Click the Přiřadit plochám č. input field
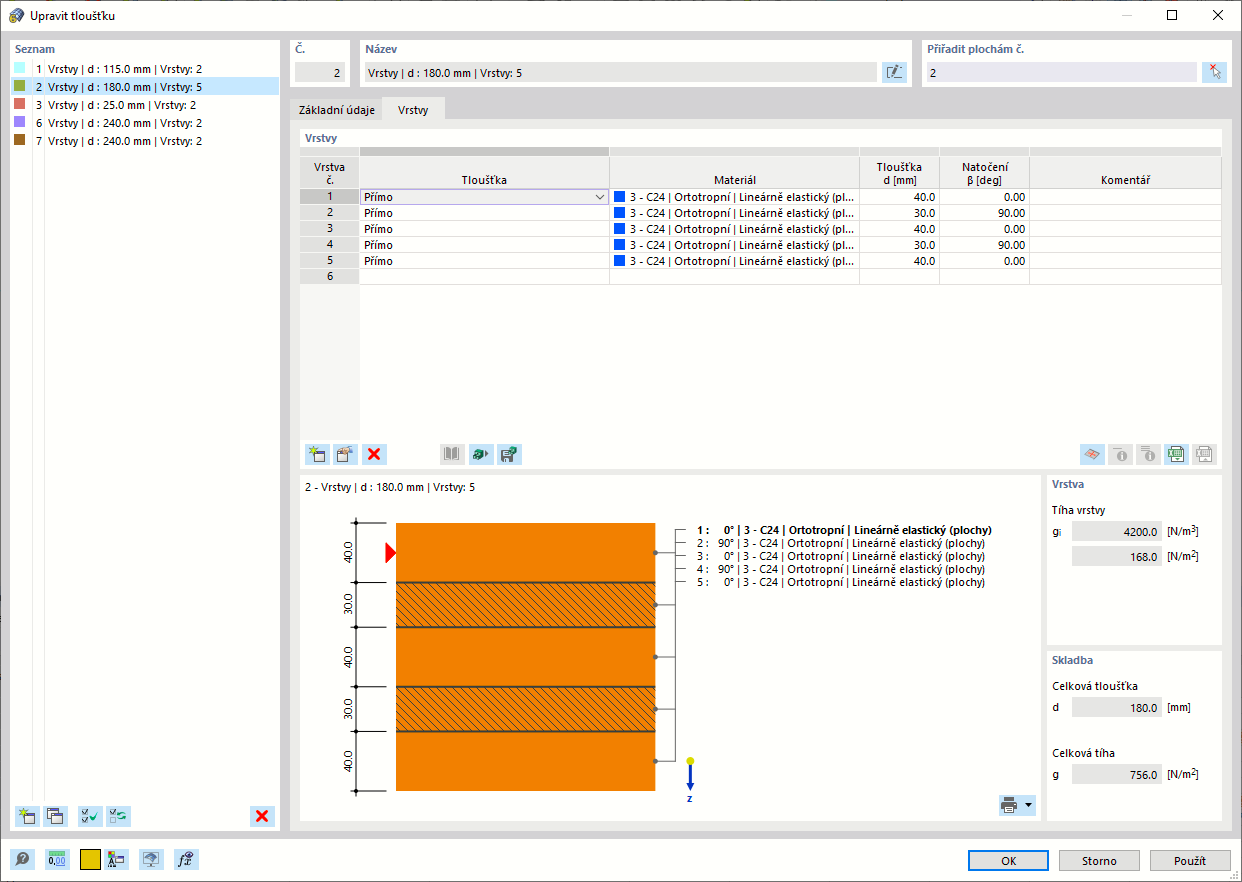The image size is (1242, 882). (x=1060, y=72)
